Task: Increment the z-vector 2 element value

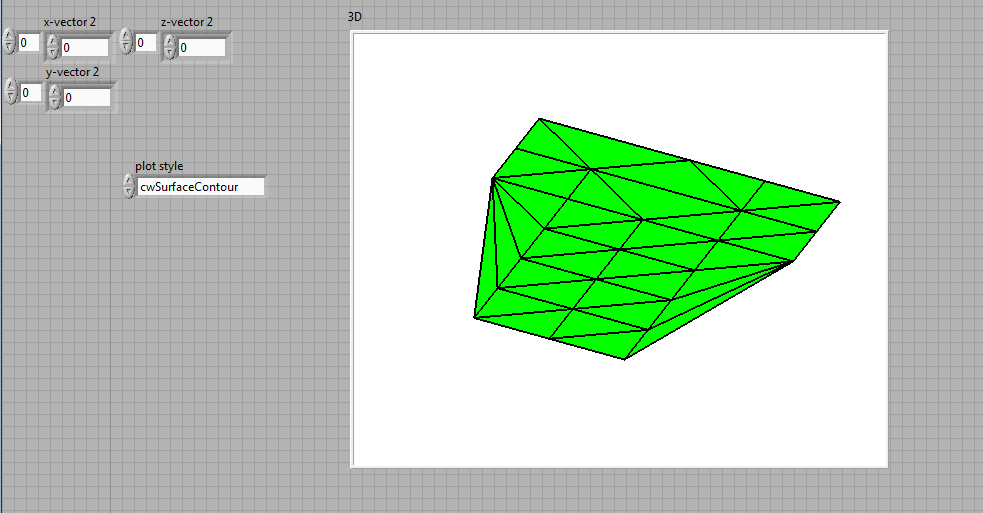Action: pyautogui.click(x=170, y=41)
